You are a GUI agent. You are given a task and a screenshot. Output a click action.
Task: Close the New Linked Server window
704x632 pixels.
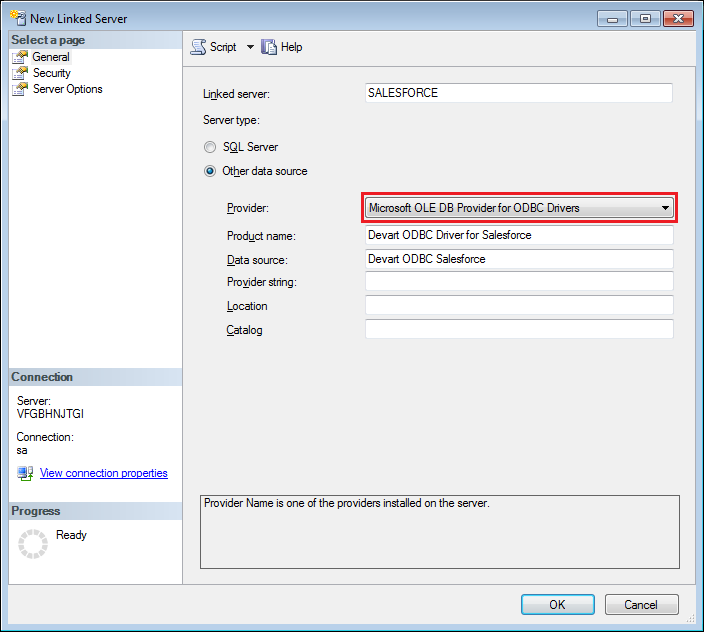pos(678,19)
